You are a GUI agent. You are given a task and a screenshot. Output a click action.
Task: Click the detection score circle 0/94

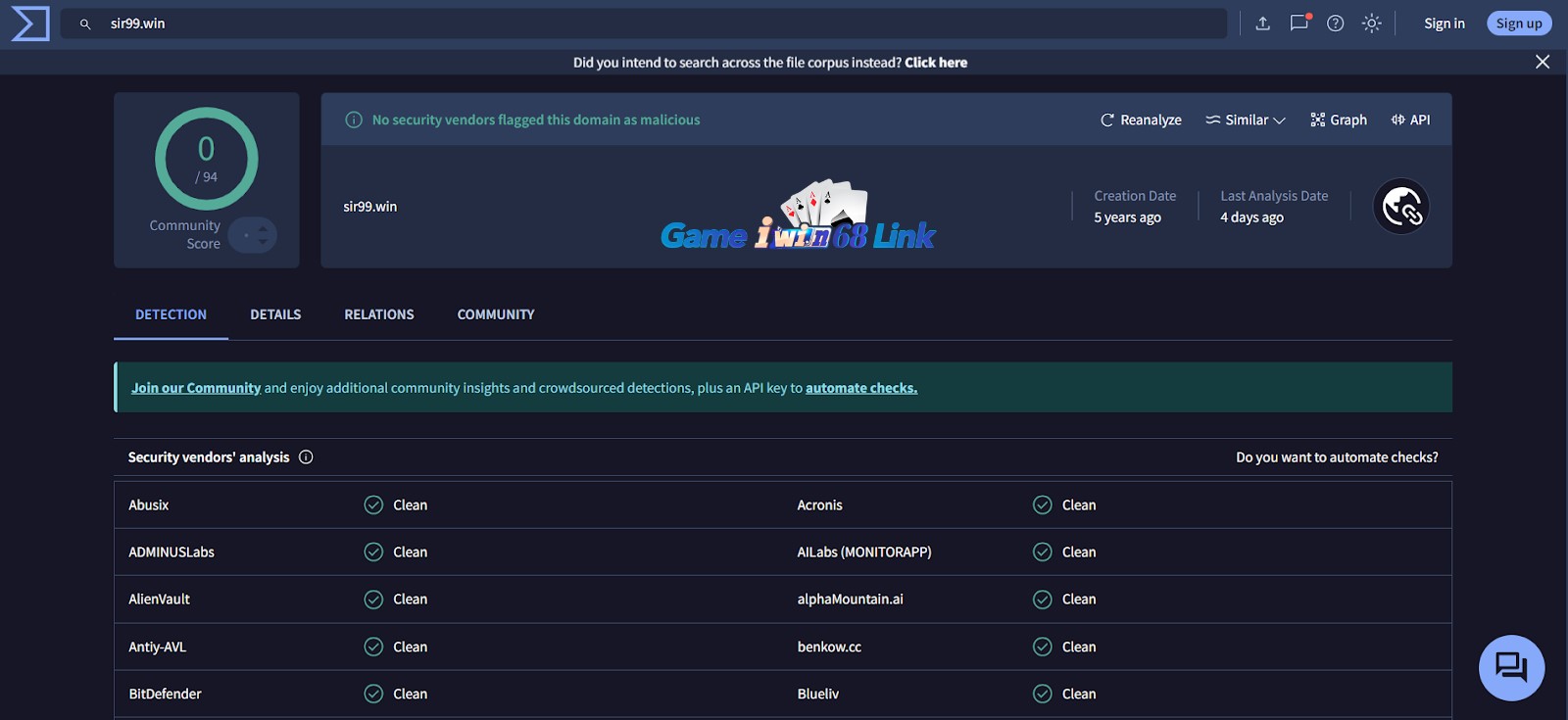207,159
